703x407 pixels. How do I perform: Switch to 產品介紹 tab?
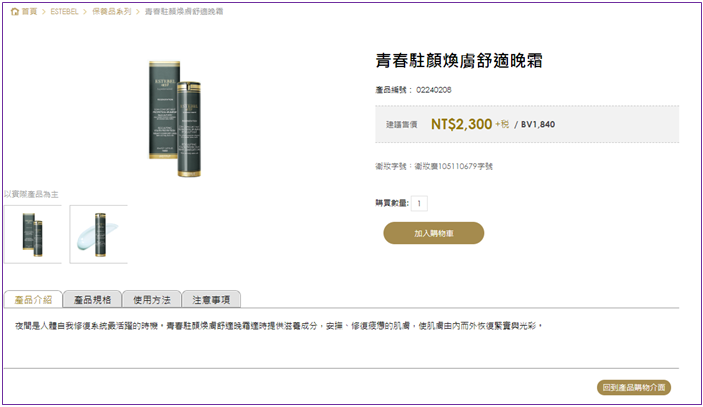click(33, 299)
